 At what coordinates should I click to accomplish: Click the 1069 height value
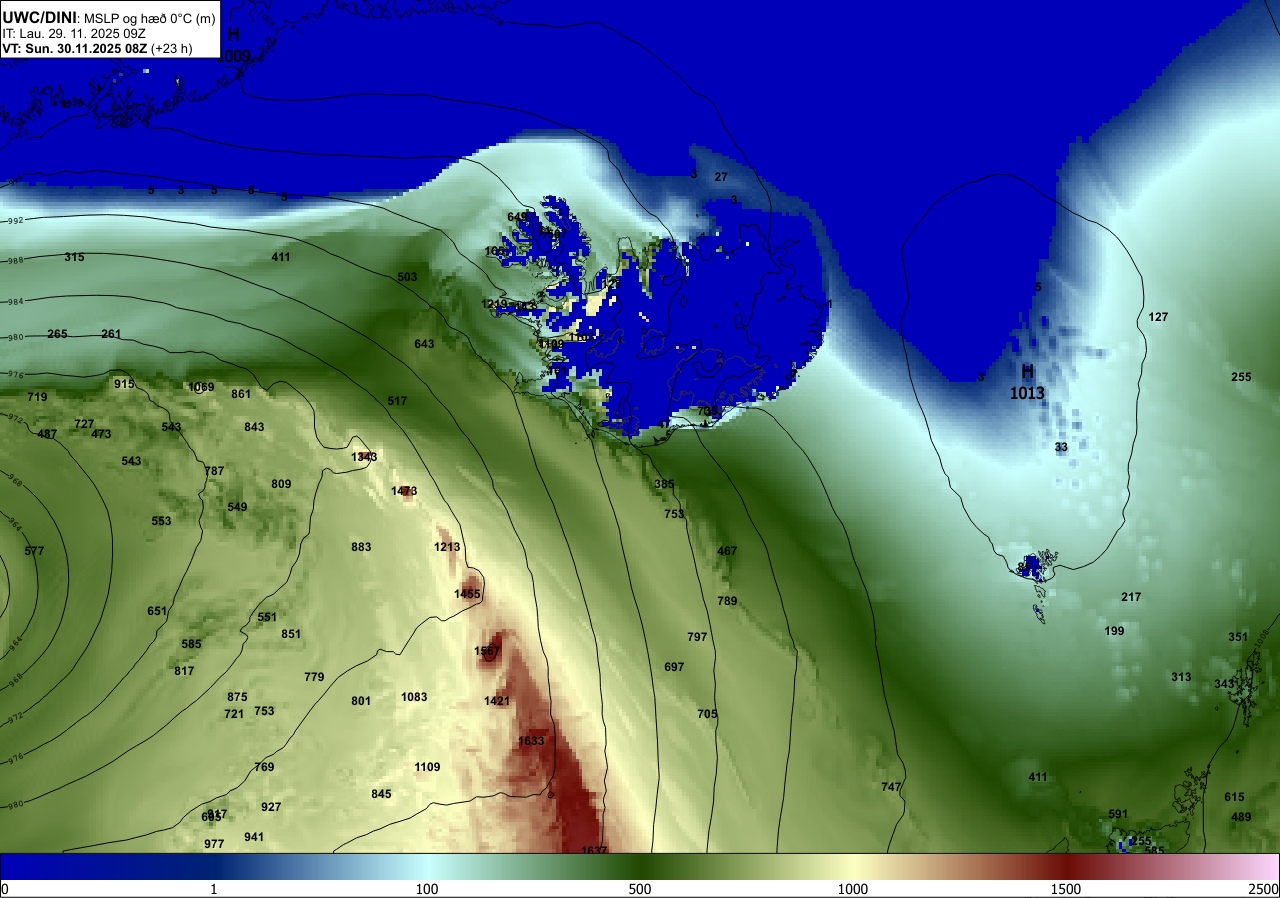[x=201, y=387]
